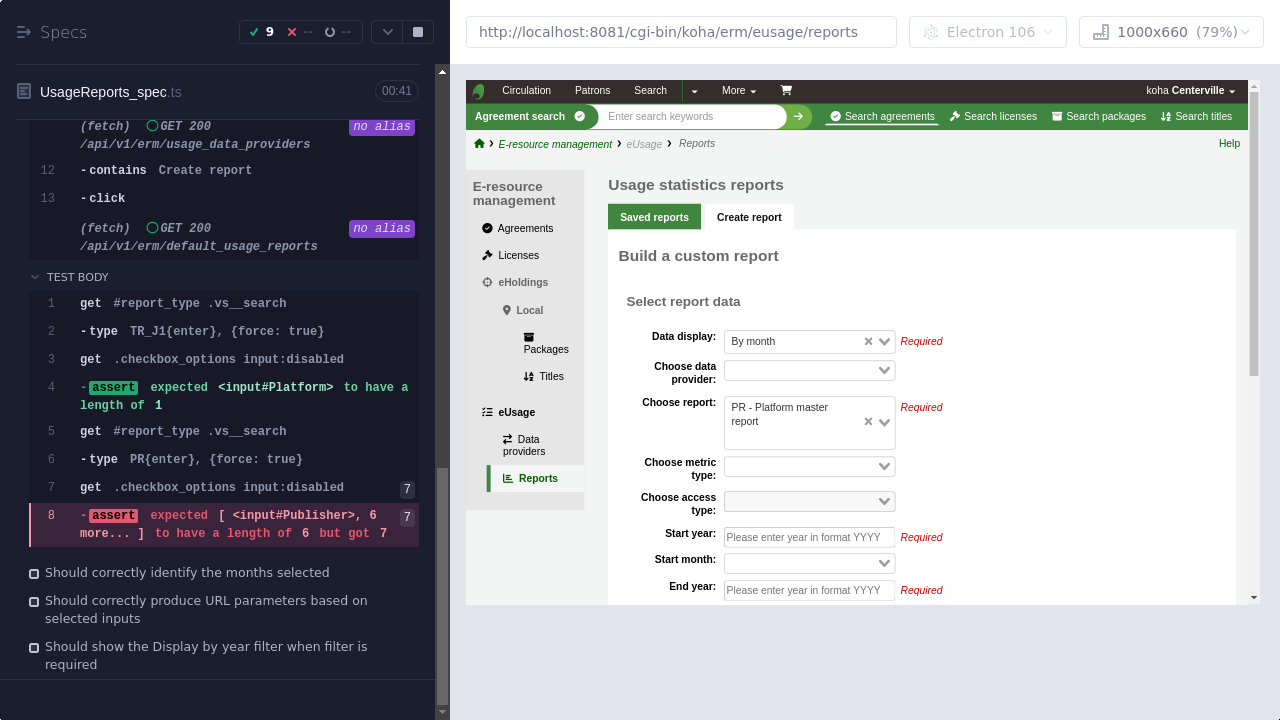This screenshot has width=1280, height=720.
Task: Submit search with green arrow button
Action: [798, 117]
